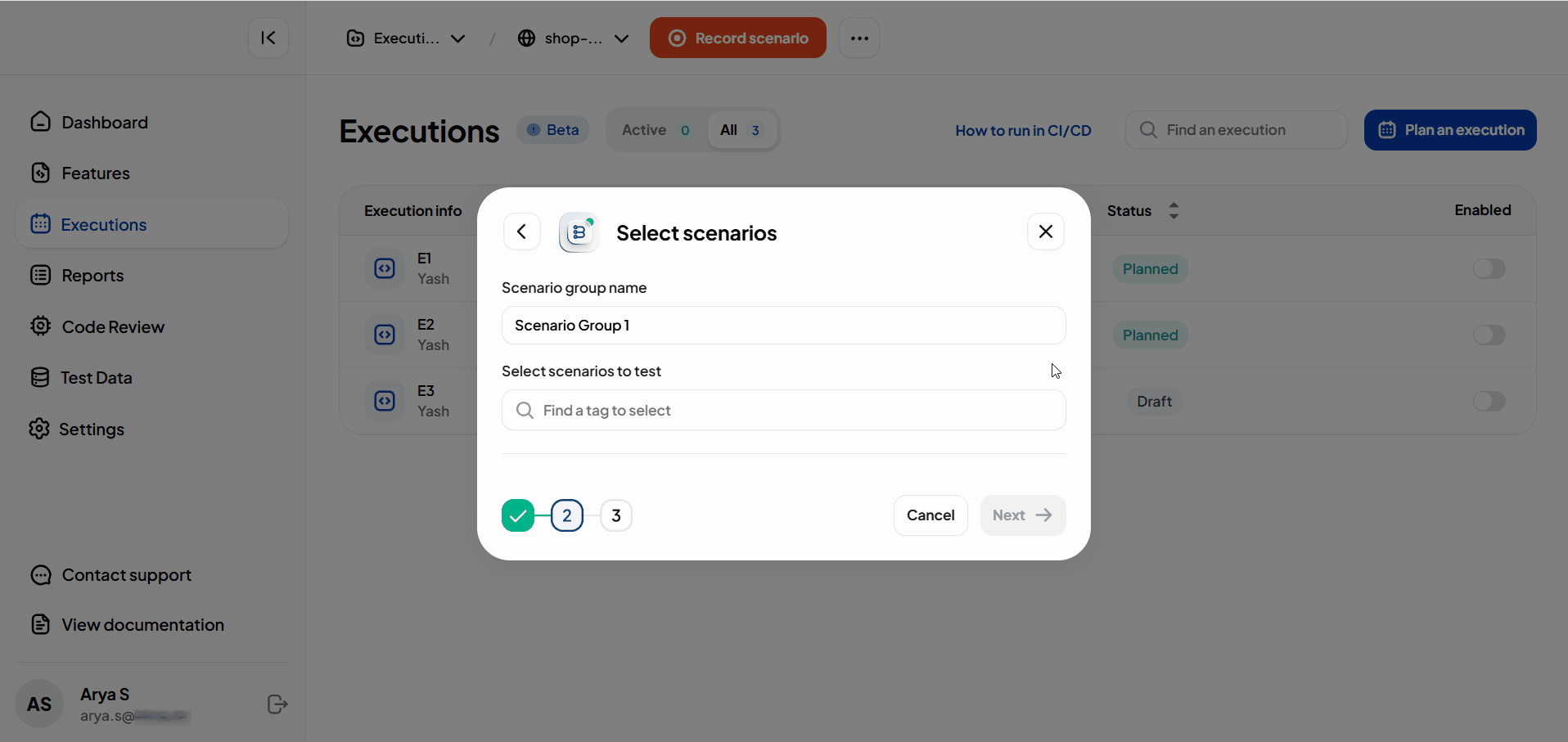This screenshot has width=1568, height=742.
Task: Click the logout icon beside Arya S
Action: 277,704
